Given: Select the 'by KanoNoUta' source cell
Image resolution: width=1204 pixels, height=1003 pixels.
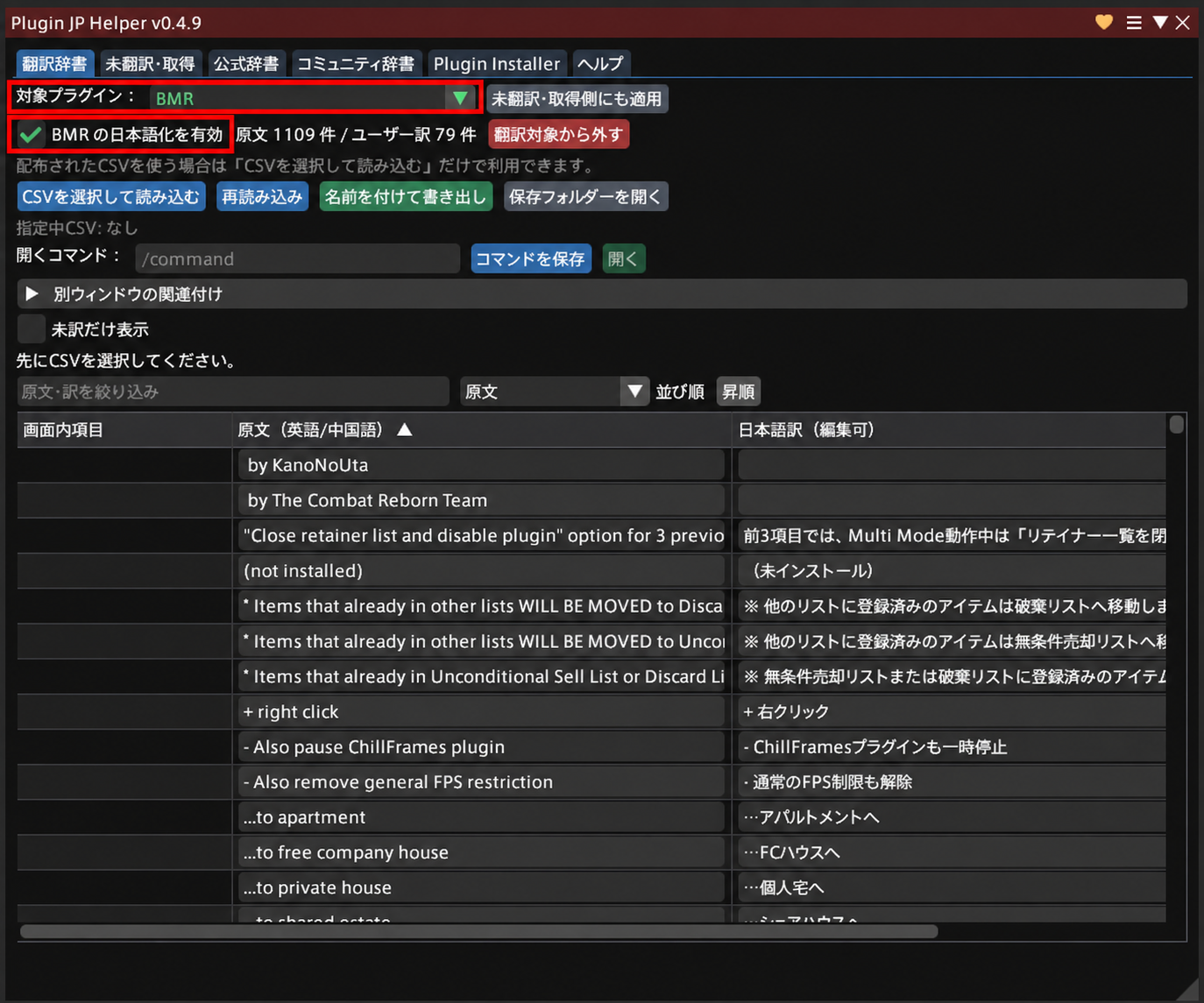Looking at the screenshot, I should click(x=481, y=465).
